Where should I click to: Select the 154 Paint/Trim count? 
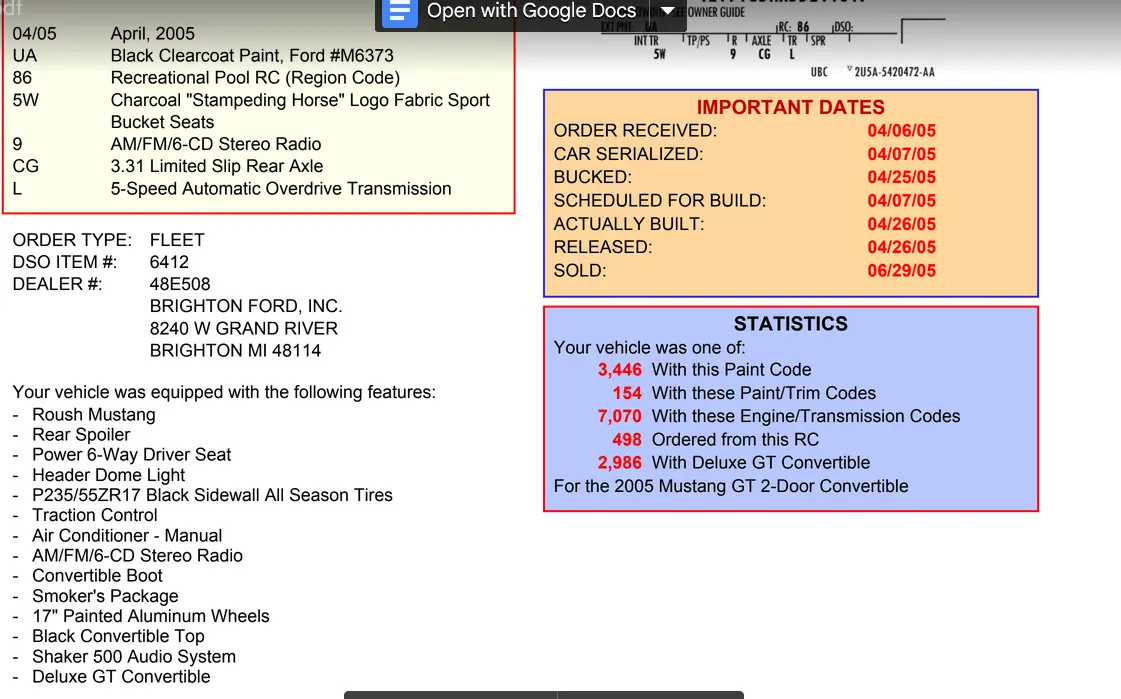627,393
